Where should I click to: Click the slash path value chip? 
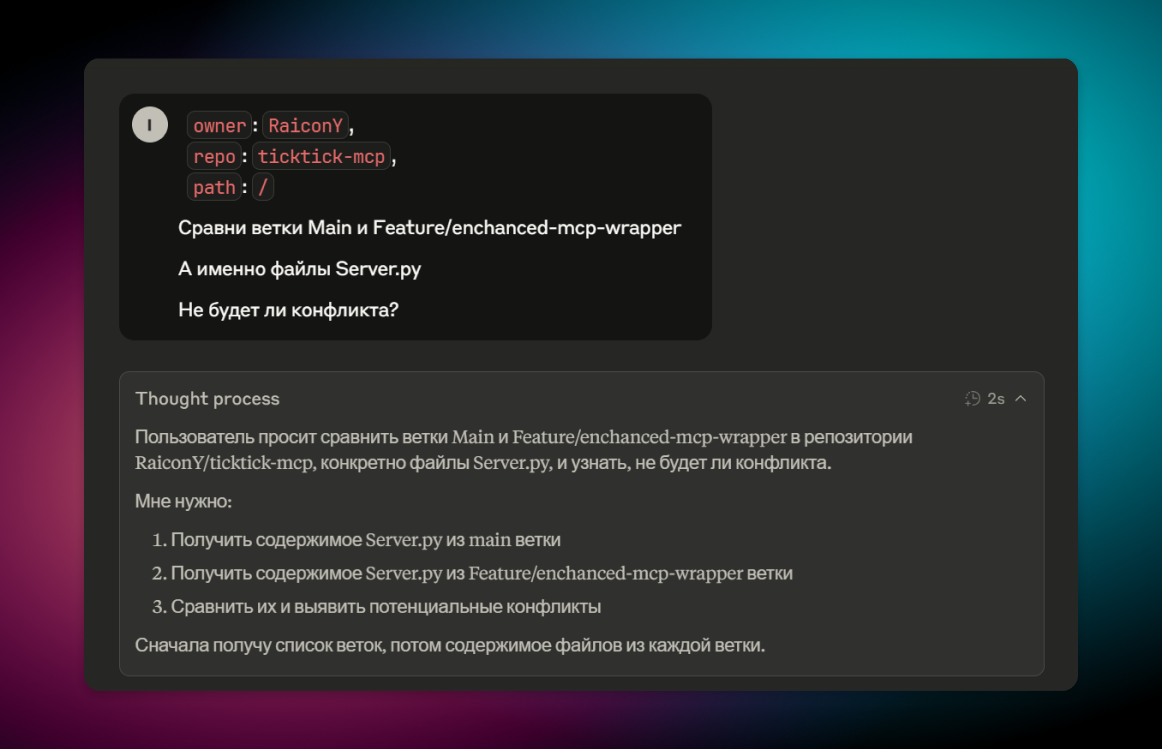coord(262,187)
